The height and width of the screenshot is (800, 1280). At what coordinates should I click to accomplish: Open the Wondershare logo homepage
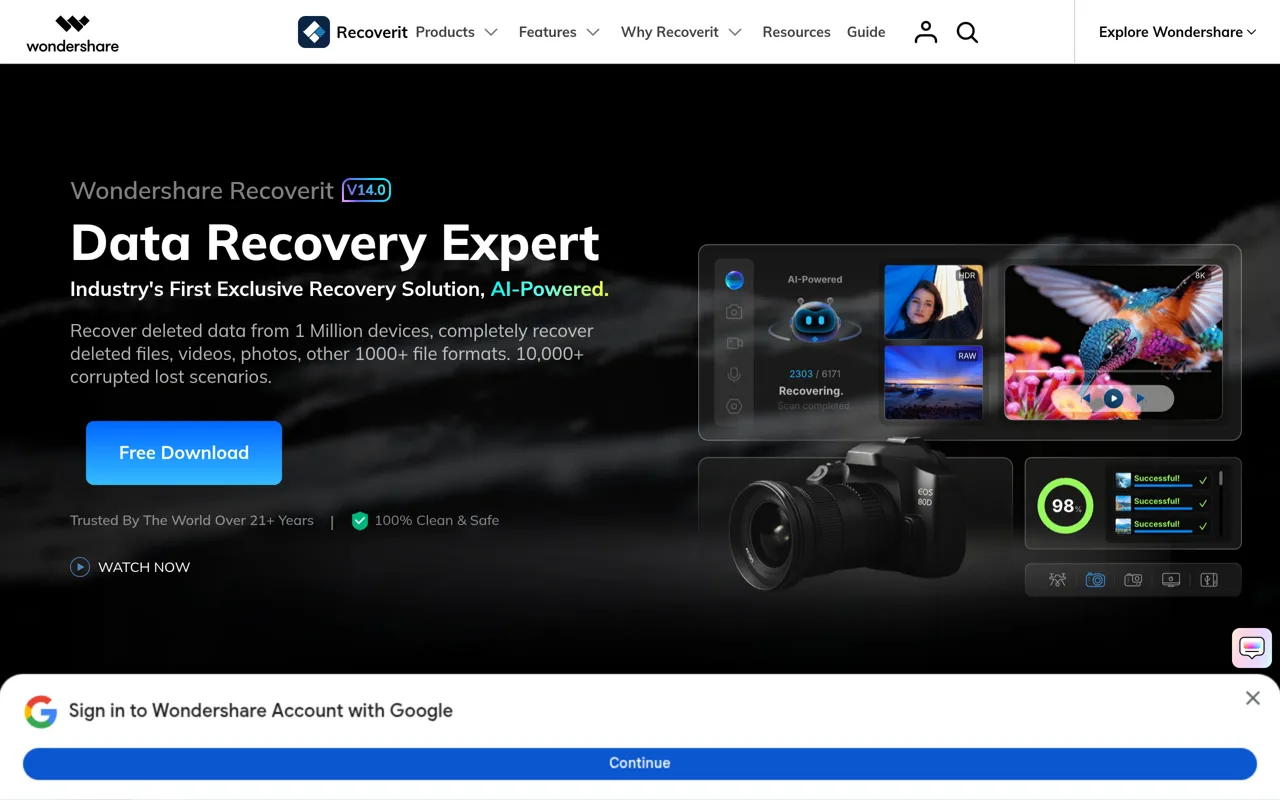coord(72,33)
